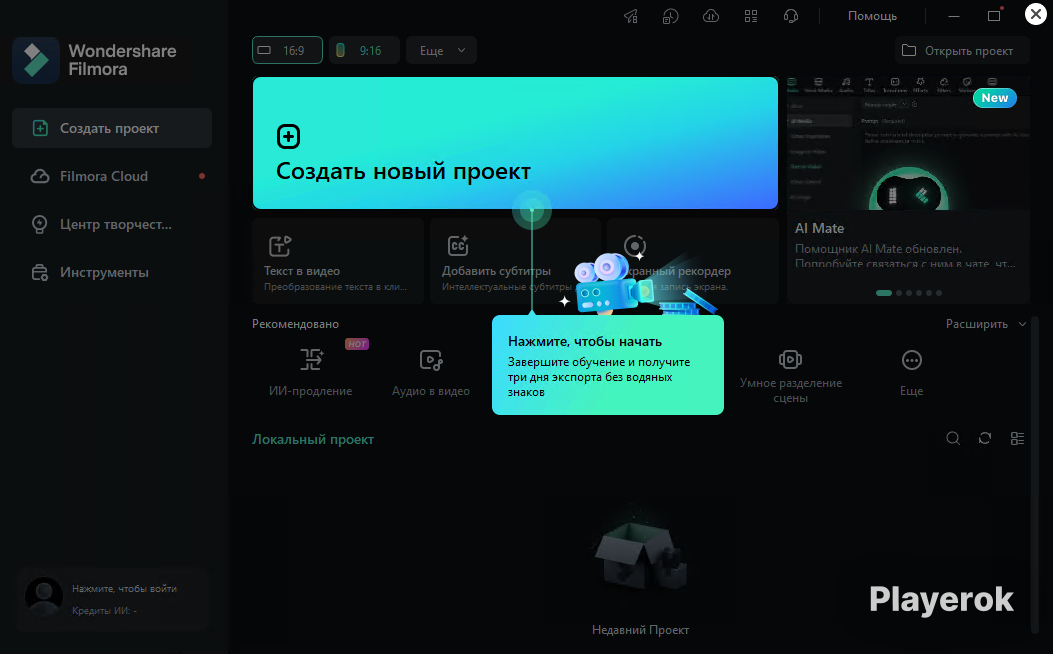Click Нажмите, чтобы войти link
This screenshot has width=1053, height=654.
[124, 589]
